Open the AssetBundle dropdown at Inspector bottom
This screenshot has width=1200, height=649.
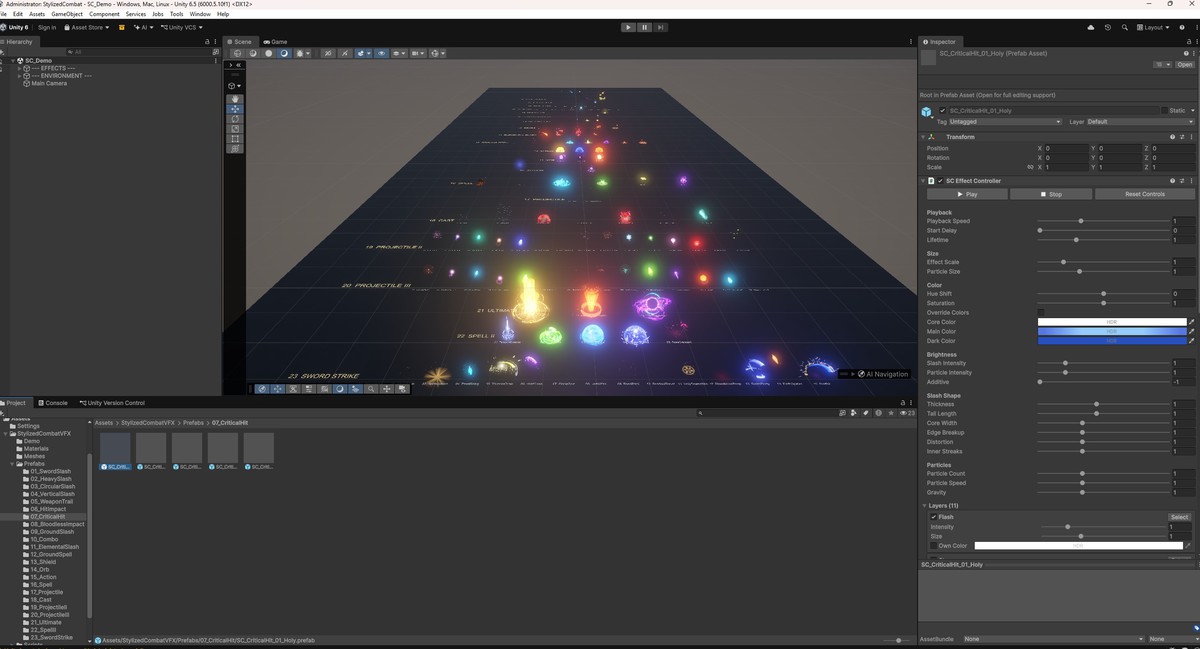[1054, 639]
